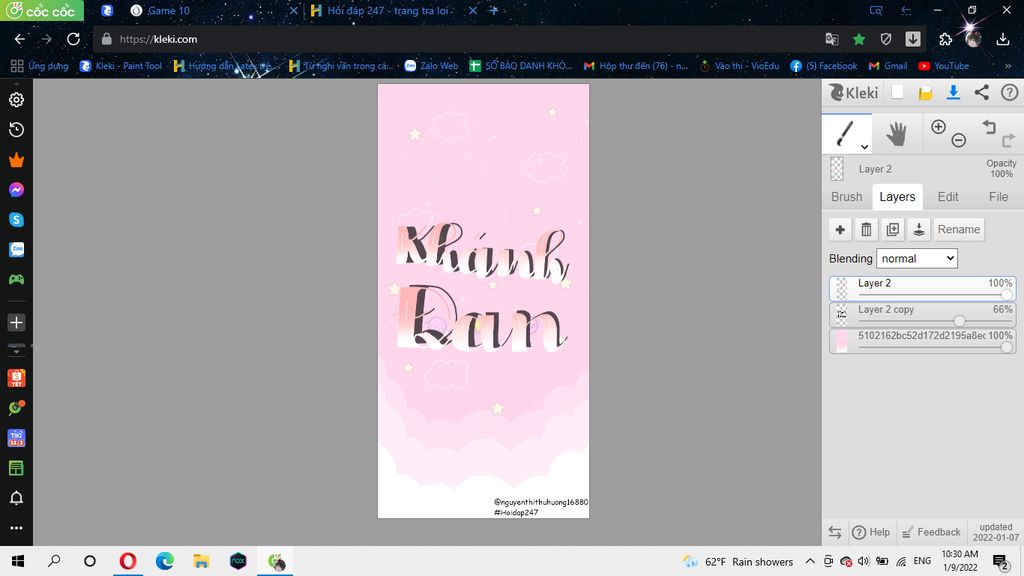Open Cốc Cốc sidebar settings gear
This screenshot has height=576, width=1024.
(16, 99)
